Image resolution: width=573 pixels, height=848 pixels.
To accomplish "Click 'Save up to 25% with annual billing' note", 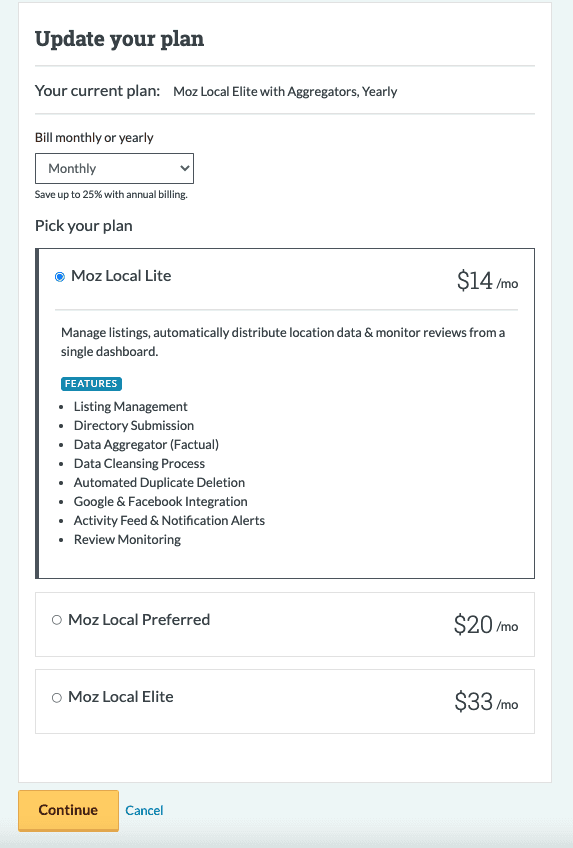I will click(111, 195).
